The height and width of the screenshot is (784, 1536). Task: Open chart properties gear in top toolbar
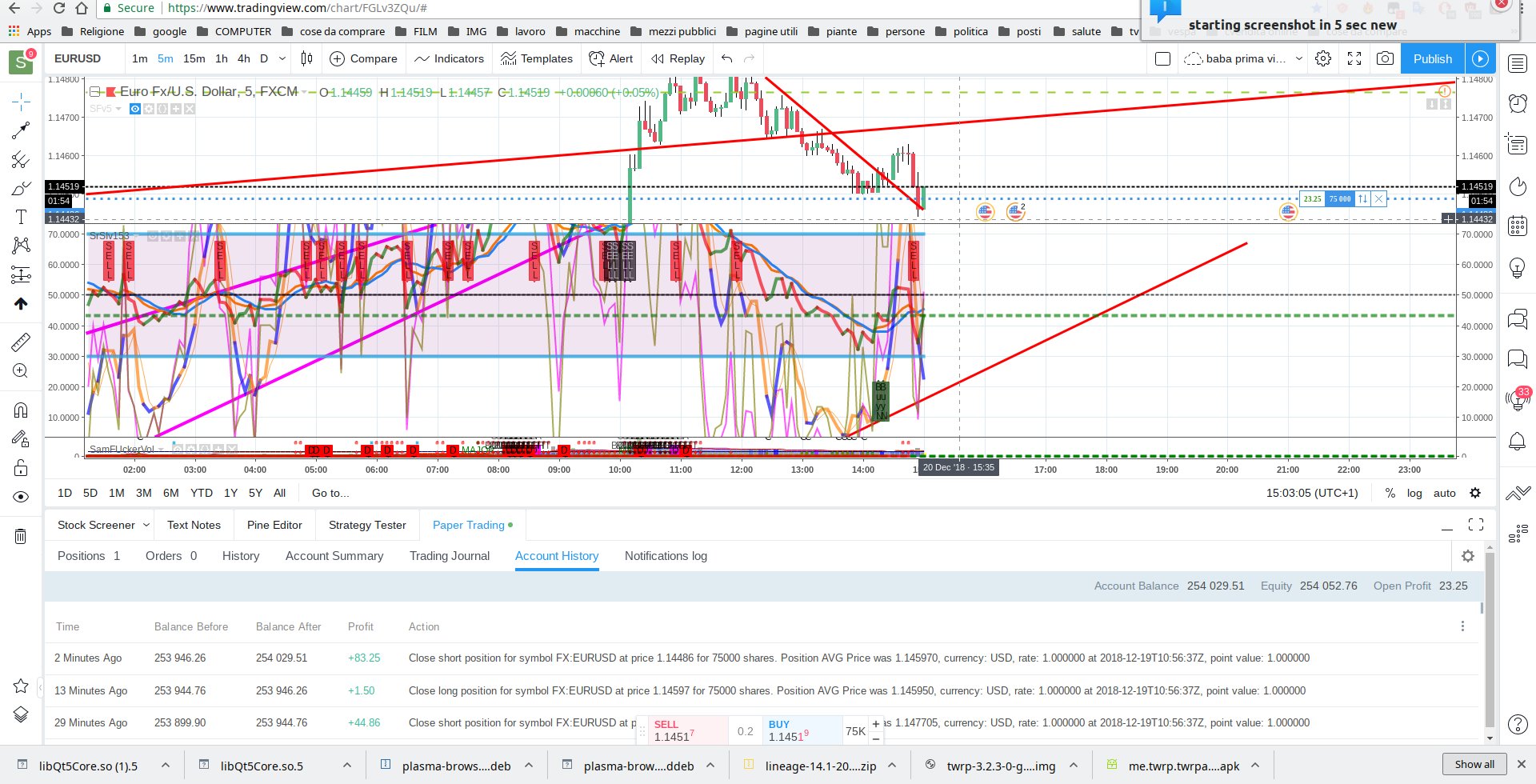(1323, 58)
